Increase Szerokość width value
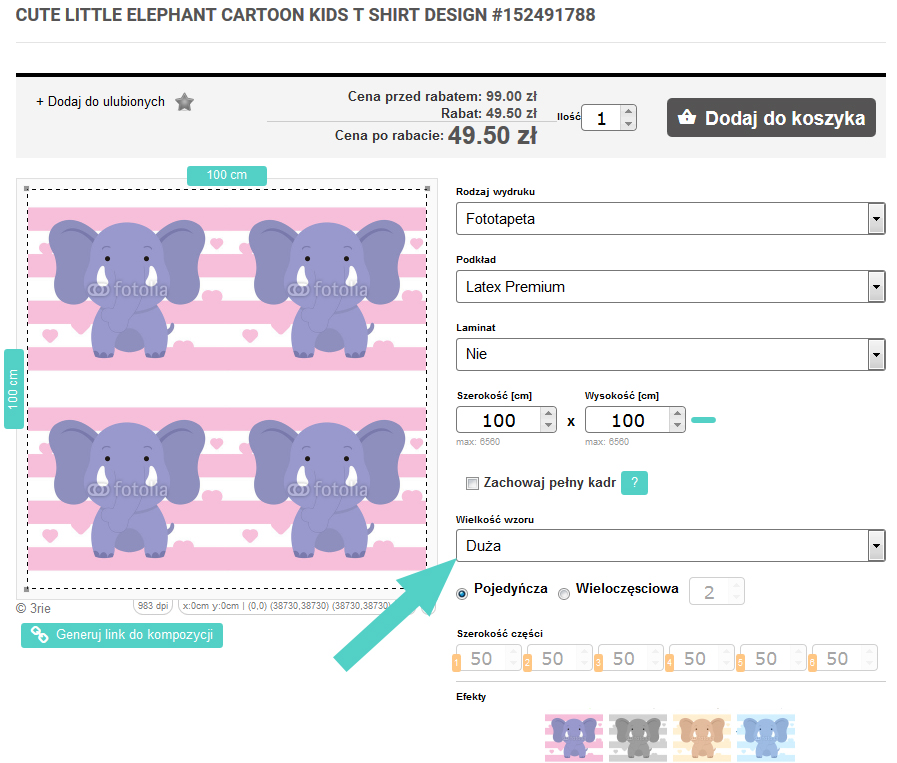Image resolution: width=897 pixels, height=763 pixels. [549, 414]
